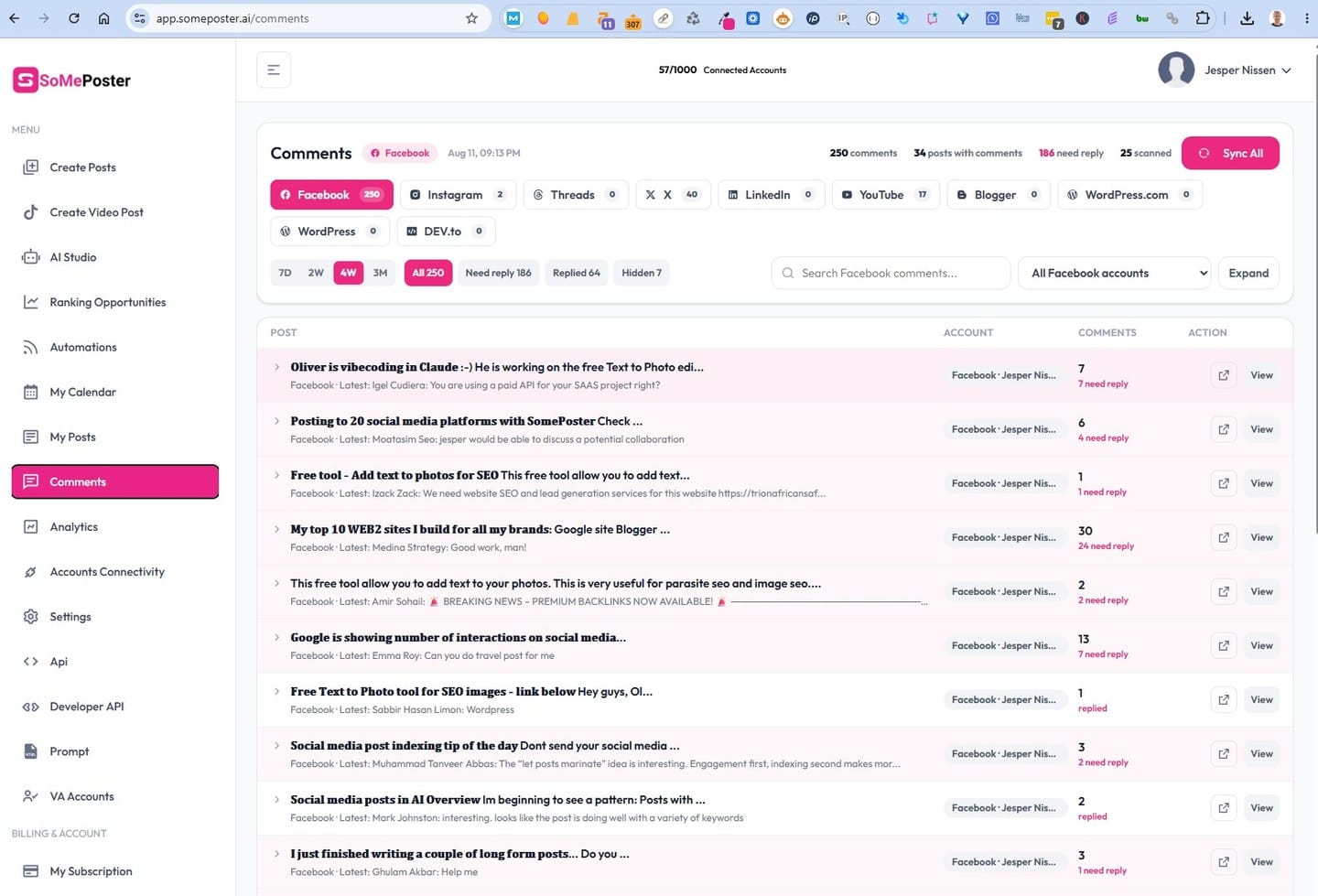1318x896 pixels.
Task: Click the Automations feed icon
Action: (x=31, y=347)
